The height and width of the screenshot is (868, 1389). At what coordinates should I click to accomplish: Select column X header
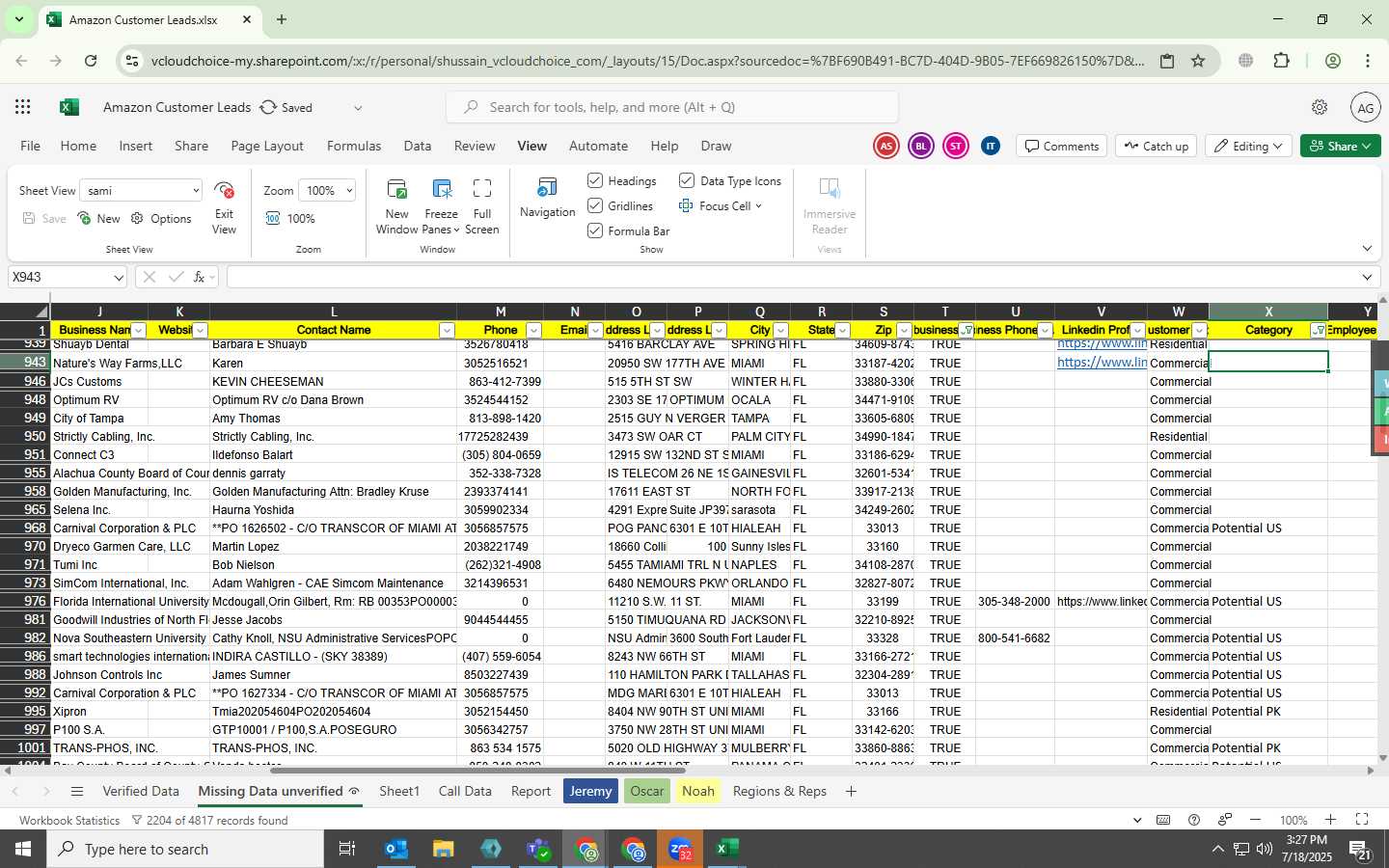click(x=1267, y=312)
